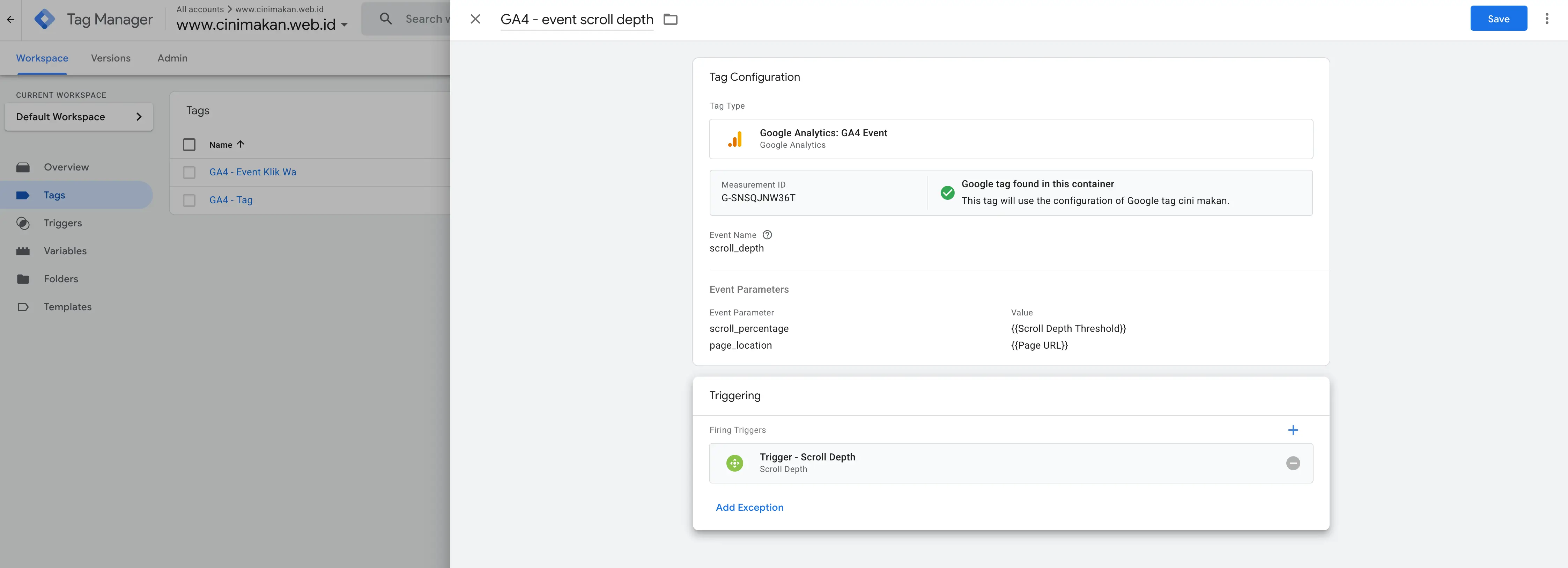The image size is (1568, 568).
Task: Open the Default Workspace selector
Action: click(x=79, y=116)
